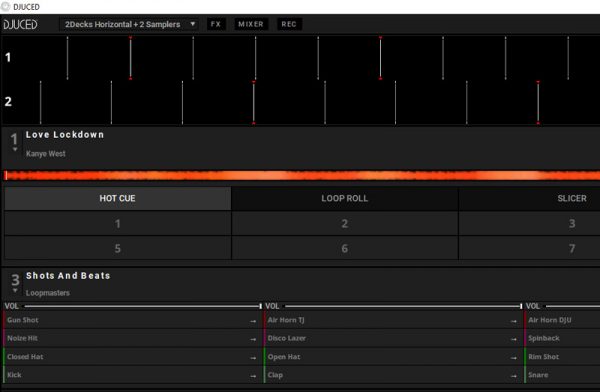Click the arrow icon on Clap row
The width and height of the screenshot is (600, 392).
[x=514, y=376]
